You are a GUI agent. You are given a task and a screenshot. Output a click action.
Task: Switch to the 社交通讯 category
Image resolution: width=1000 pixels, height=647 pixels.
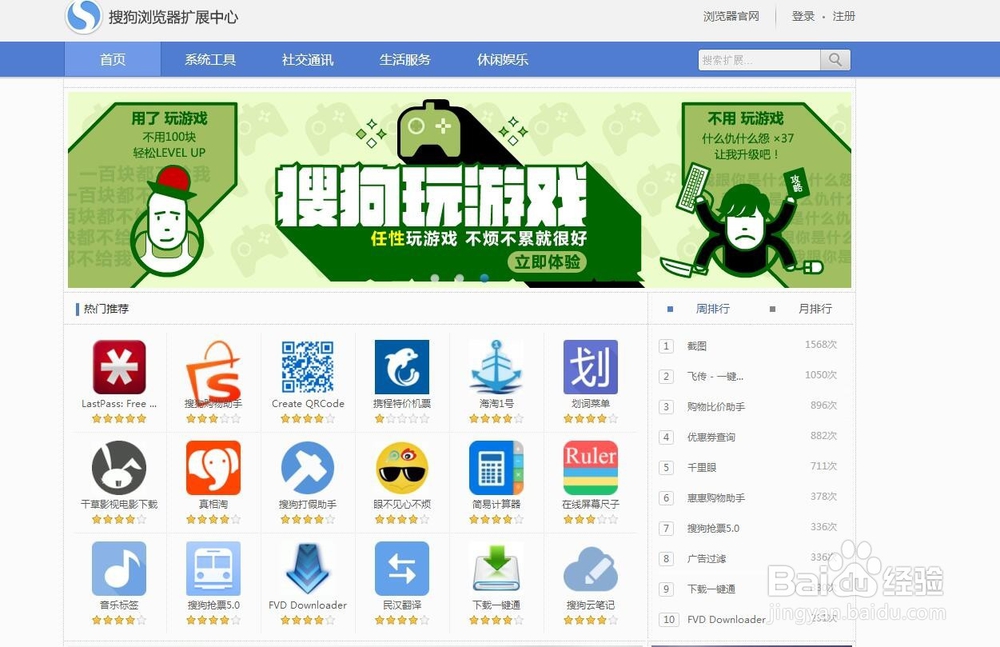click(308, 59)
